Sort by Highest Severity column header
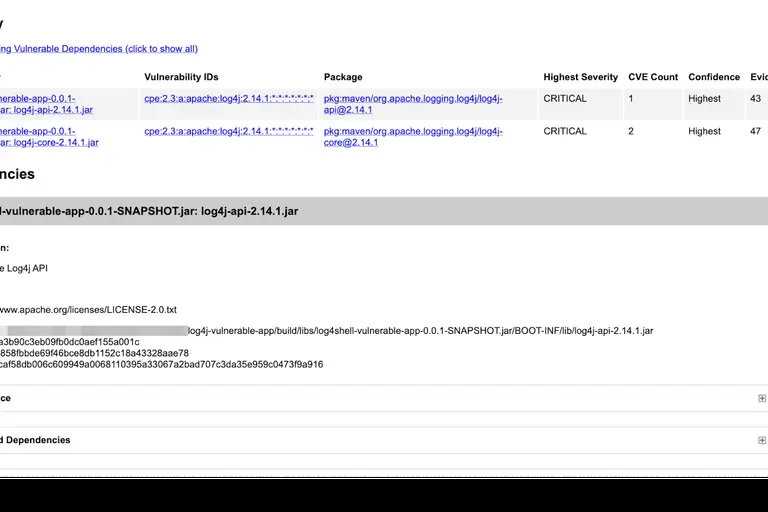Screen dimensions: 768x512 (x=580, y=77)
